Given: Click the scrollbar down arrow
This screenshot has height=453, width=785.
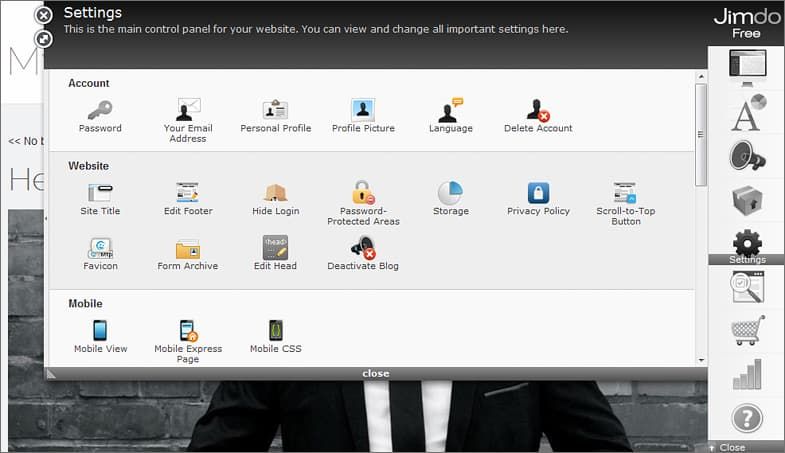Looking at the screenshot, I should click(701, 360).
